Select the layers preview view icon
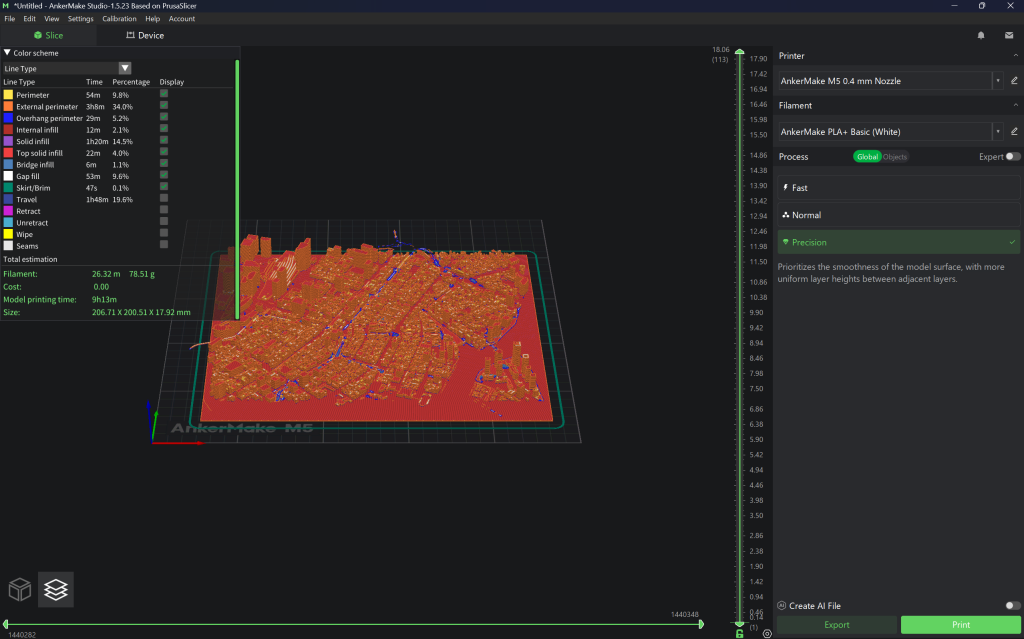Viewport: 1024px width, 639px height. (x=56, y=590)
